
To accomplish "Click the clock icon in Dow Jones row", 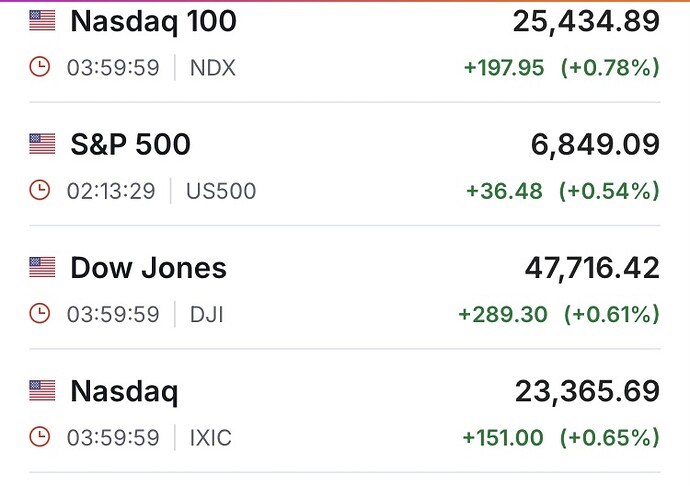I will pos(40,315).
